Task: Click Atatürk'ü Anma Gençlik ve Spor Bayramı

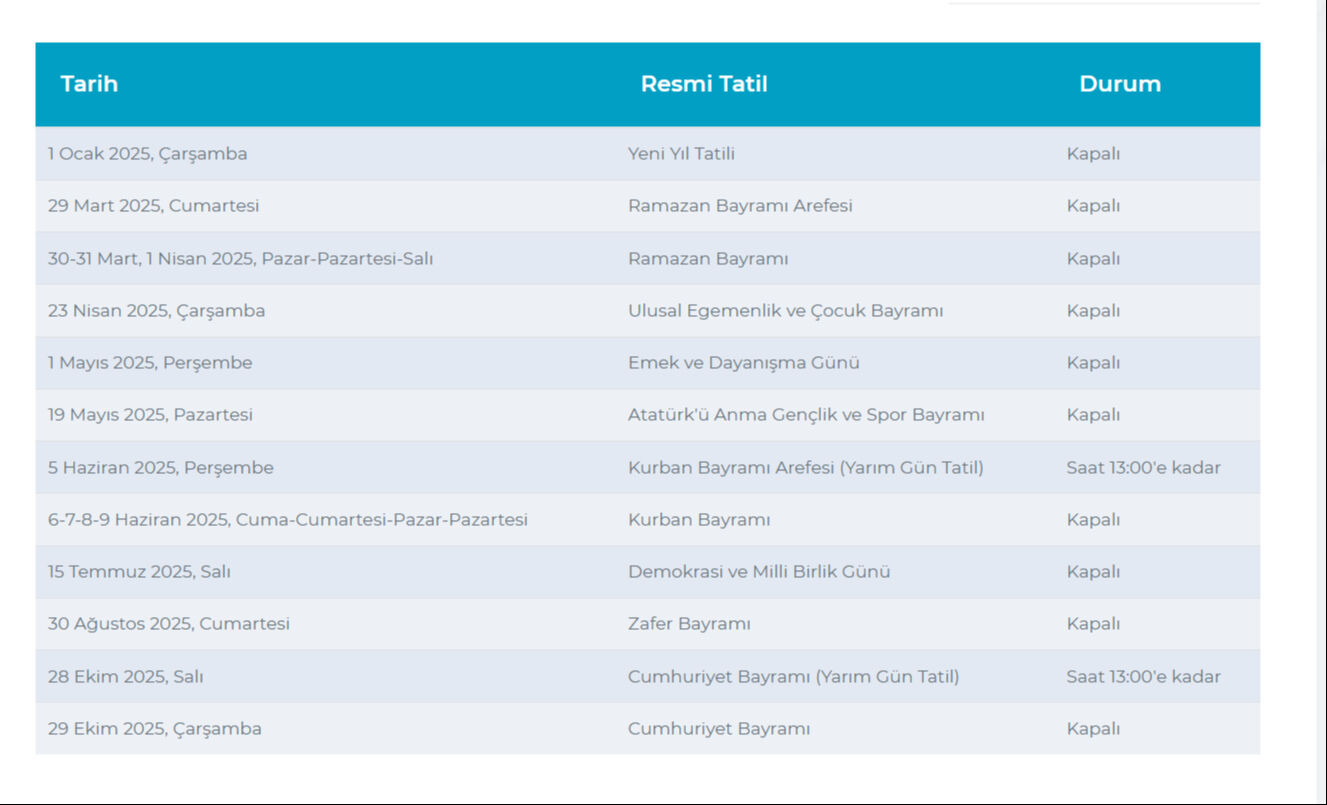Action: click(806, 415)
